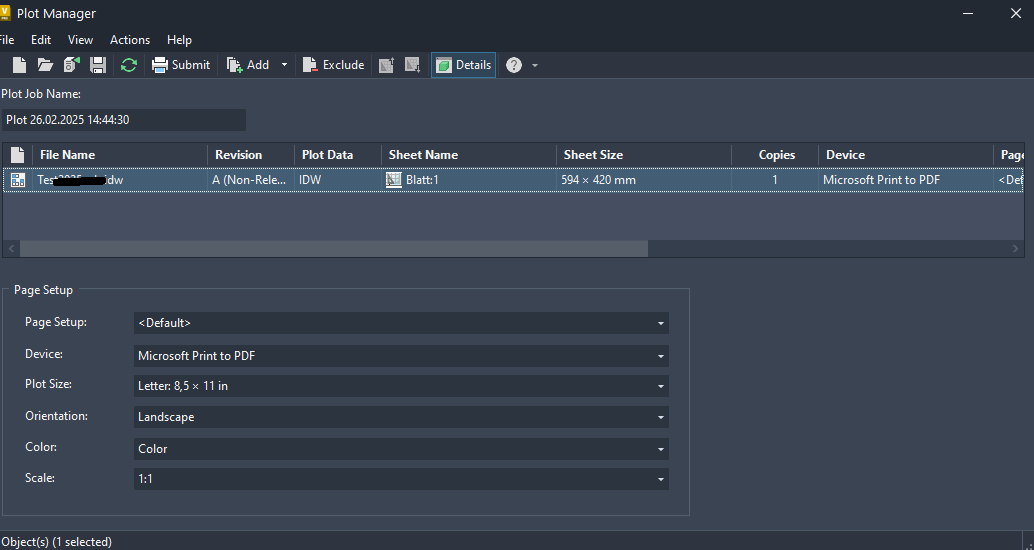Expand the Add button dropdown arrow

284,65
